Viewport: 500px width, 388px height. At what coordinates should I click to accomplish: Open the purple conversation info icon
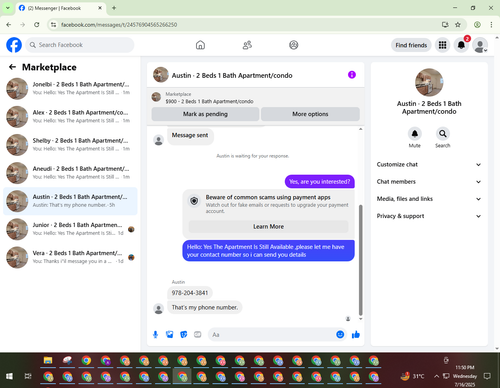(352, 75)
